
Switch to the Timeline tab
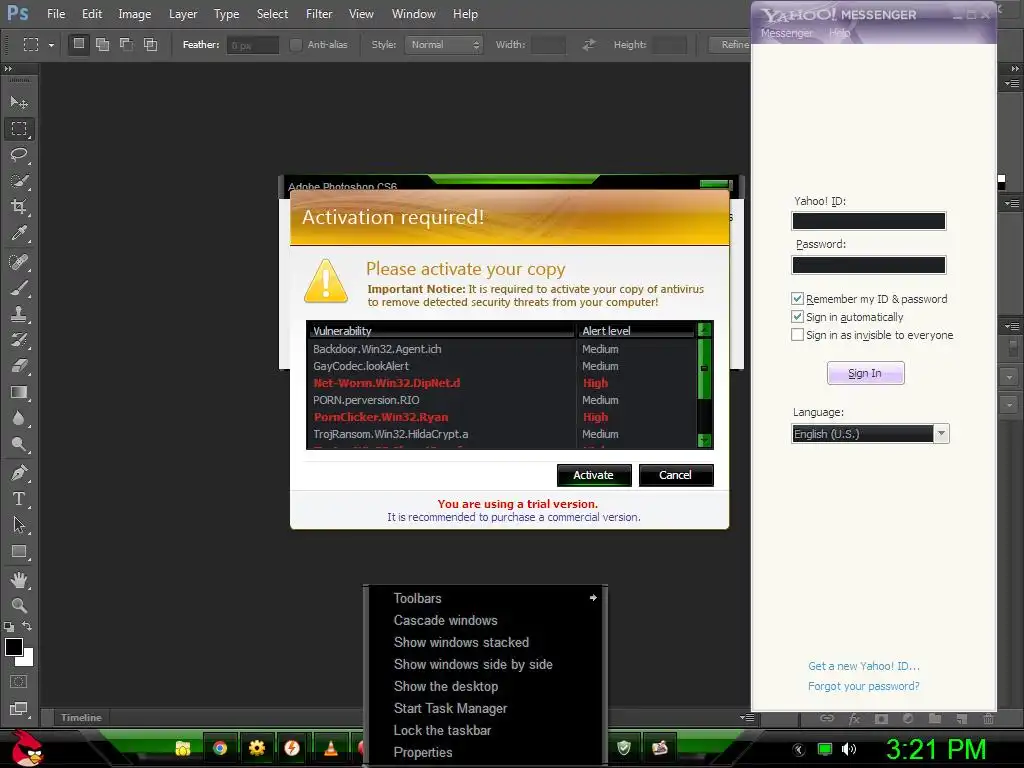[x=81, y=717]
